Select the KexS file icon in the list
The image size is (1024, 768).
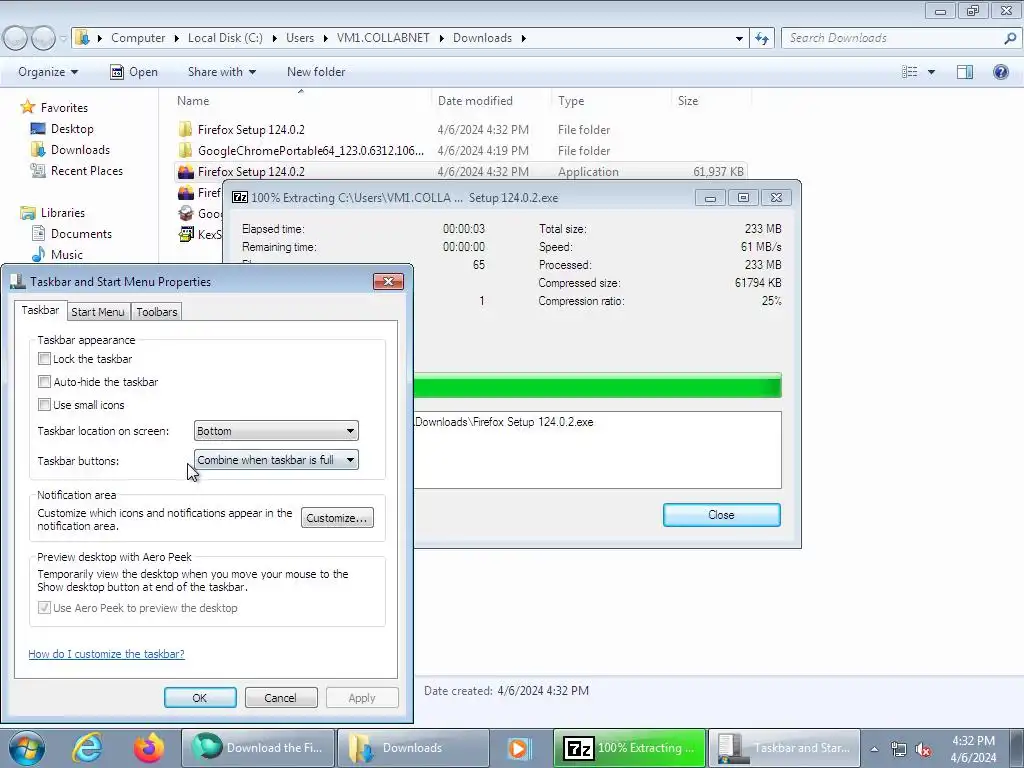186,234
